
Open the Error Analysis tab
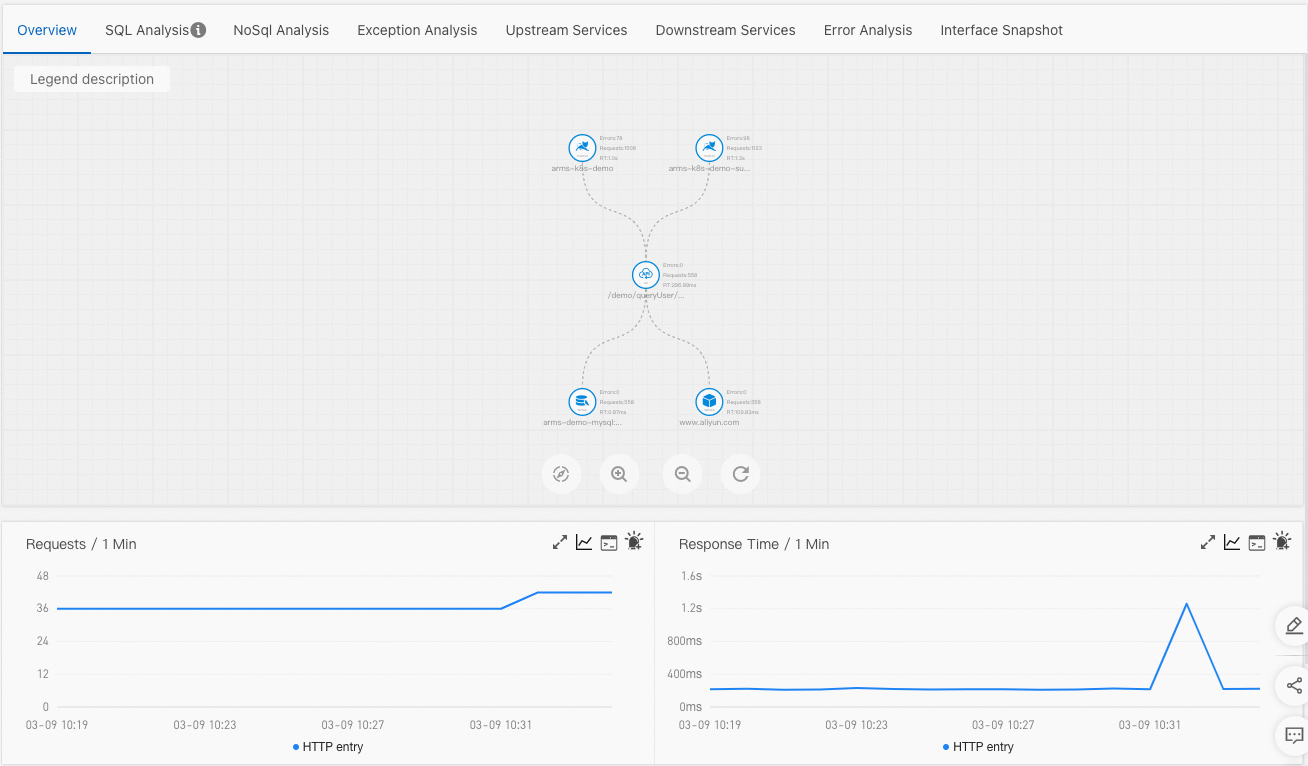[868, 30]
